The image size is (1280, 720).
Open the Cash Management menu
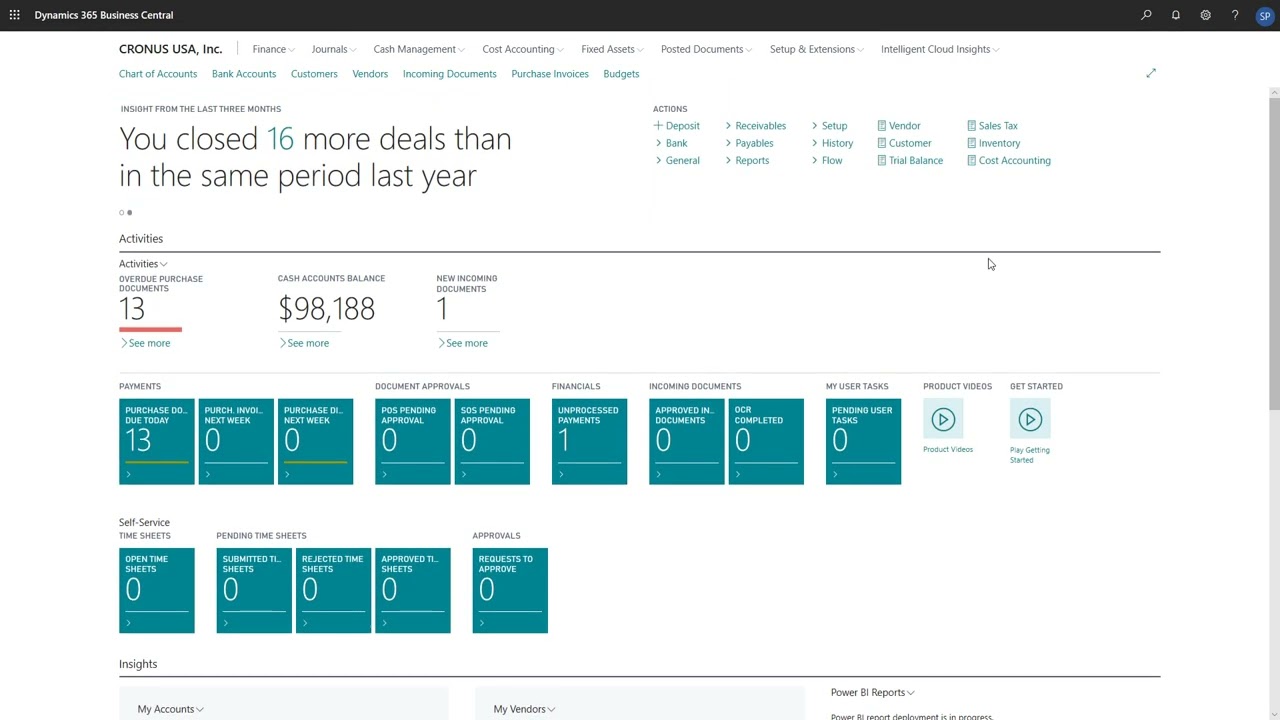(418, 49)
